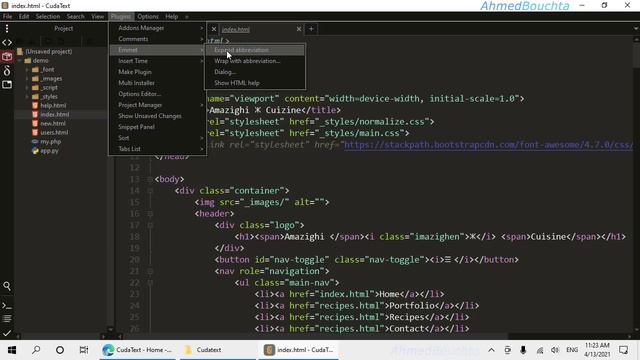Open the Comments submenu
The width and height of the screenshot is (640, 360).
(x=158, y=39)
